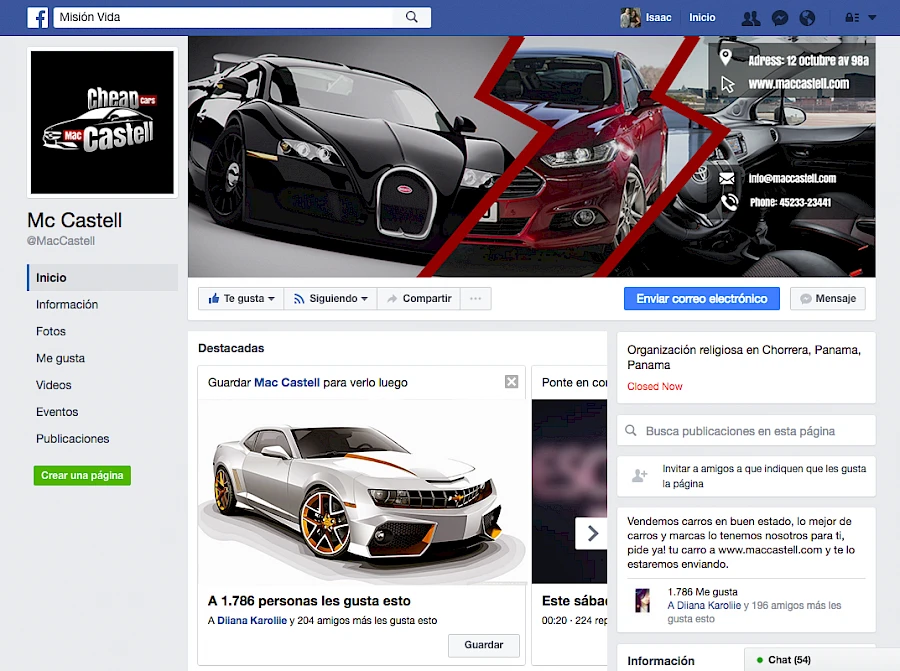The height and width of the screenshot is (671, 900).
Task: Select Inicio in the page sidebar
Action: click(103, 278)
